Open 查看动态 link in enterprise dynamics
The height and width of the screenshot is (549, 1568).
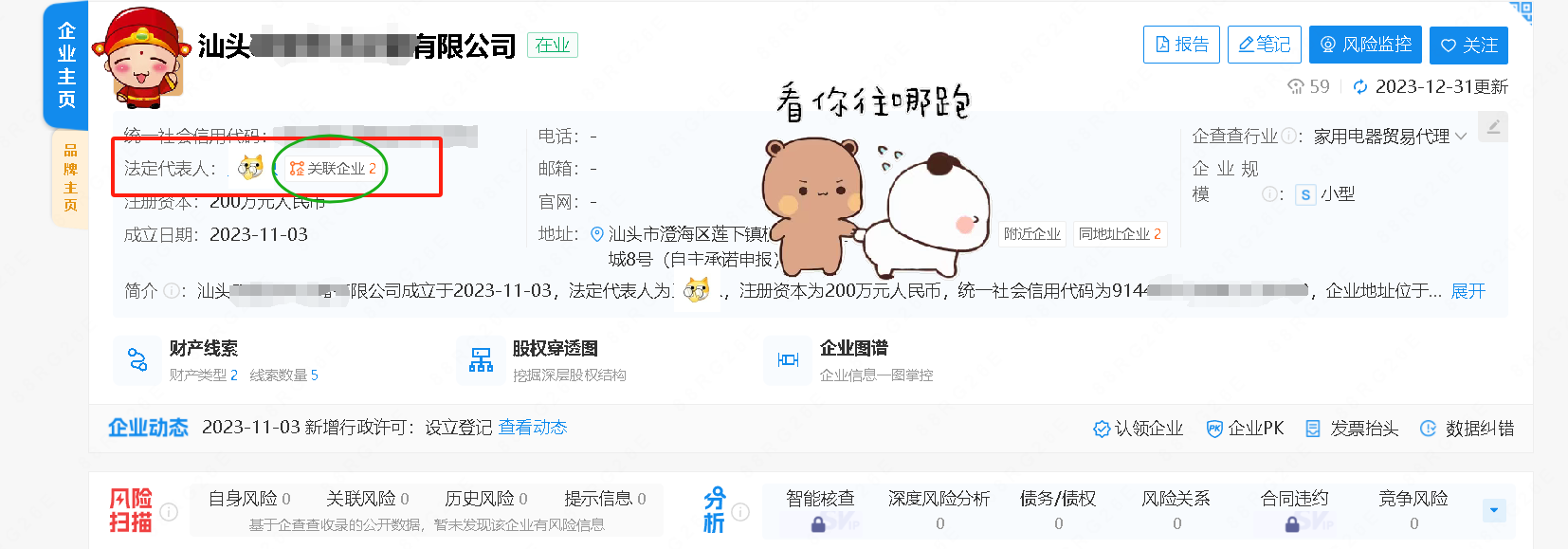click(533, 428)
